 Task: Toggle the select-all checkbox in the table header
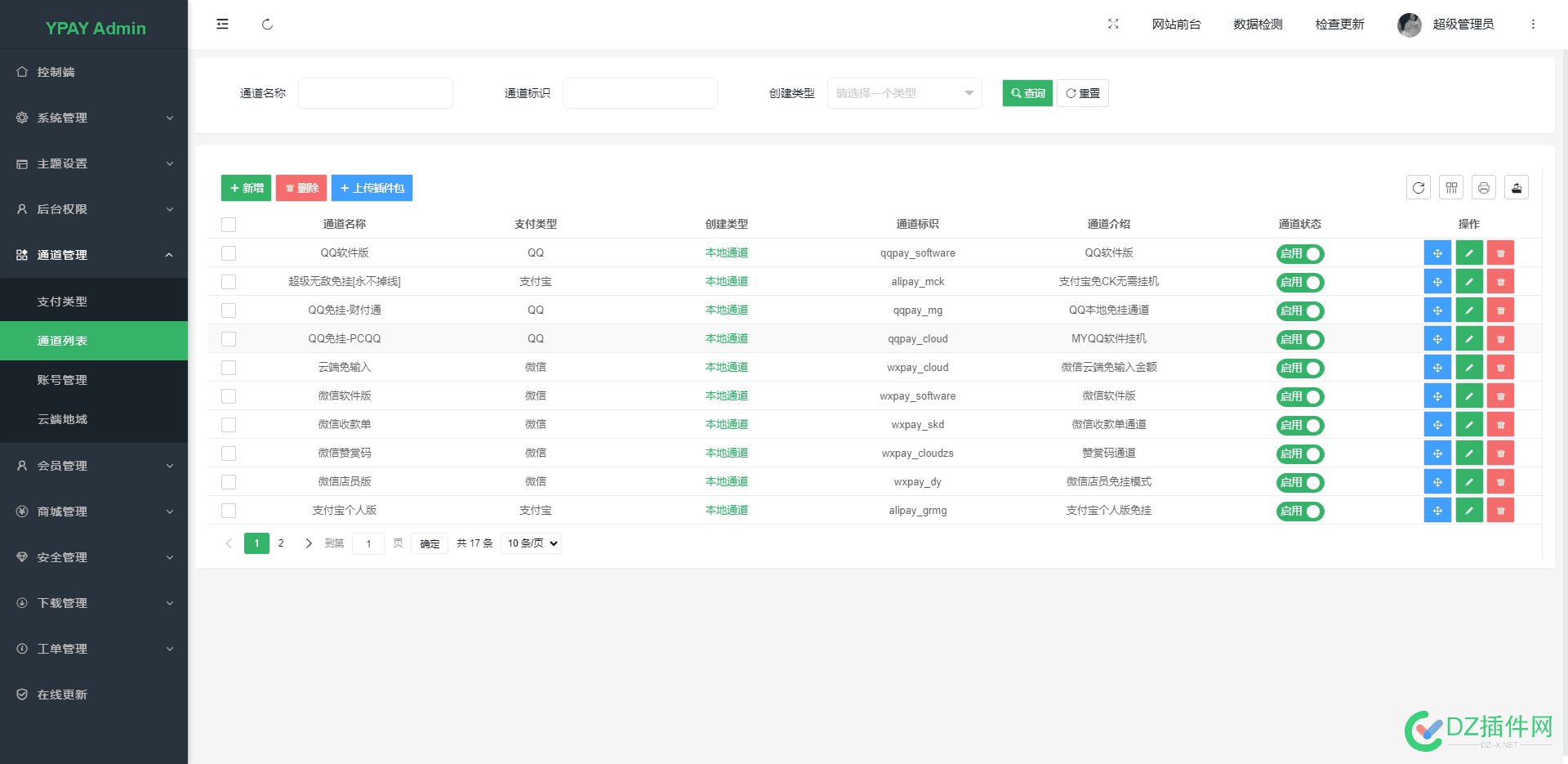229,225
